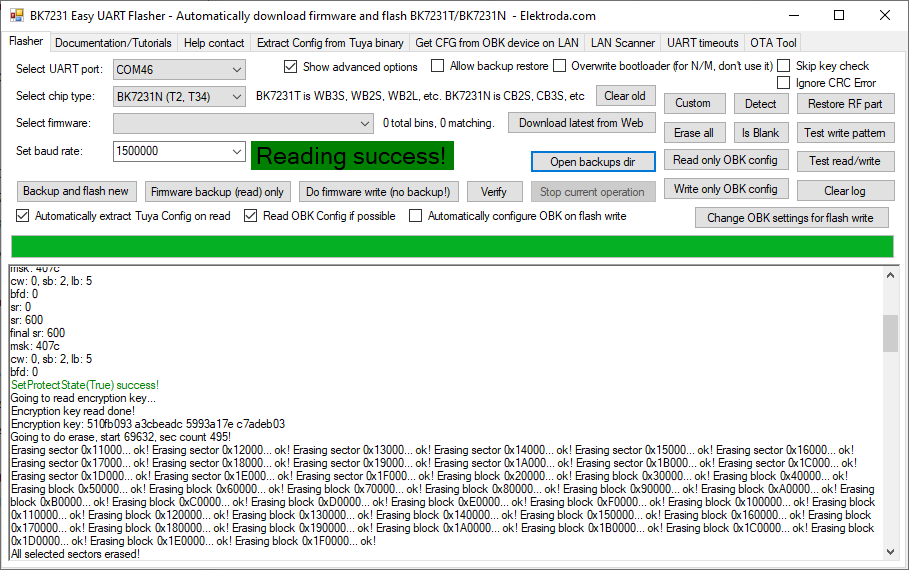This screenshot has height=570, width=909.
Task: Switch to Get CFG from OBK device on LAN tab
Action: pos(497,43)
